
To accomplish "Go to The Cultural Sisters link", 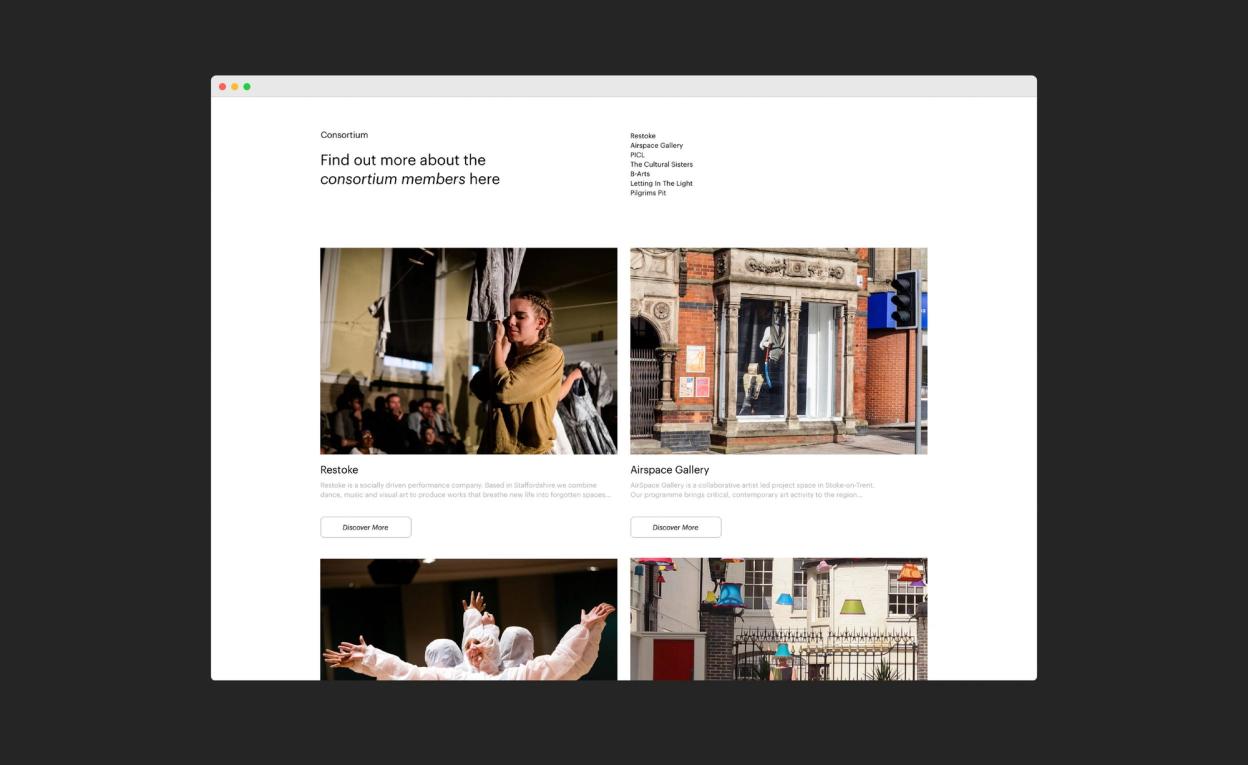I will coord(661,164).
